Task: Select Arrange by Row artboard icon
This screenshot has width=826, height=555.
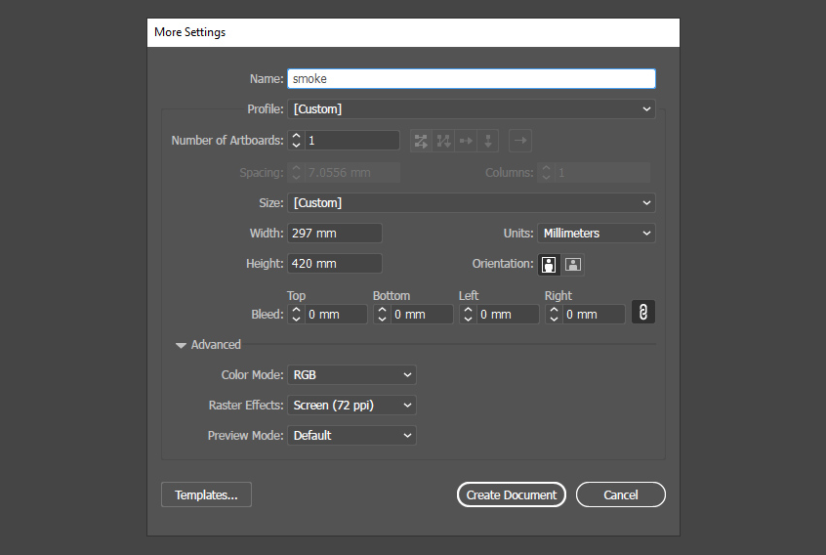Action: coord(466,141)
